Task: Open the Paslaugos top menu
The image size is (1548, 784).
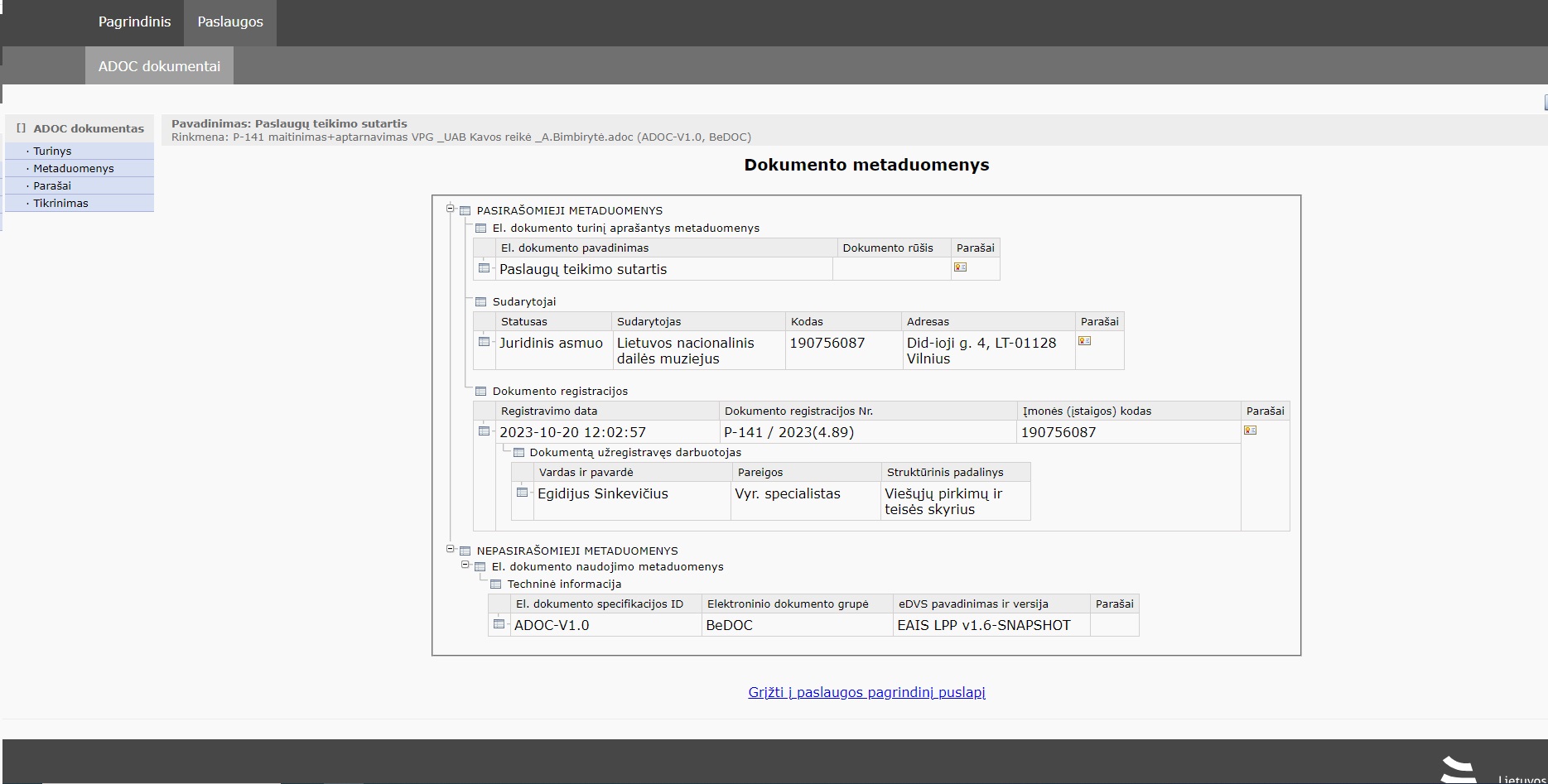Action: point(230,22)
